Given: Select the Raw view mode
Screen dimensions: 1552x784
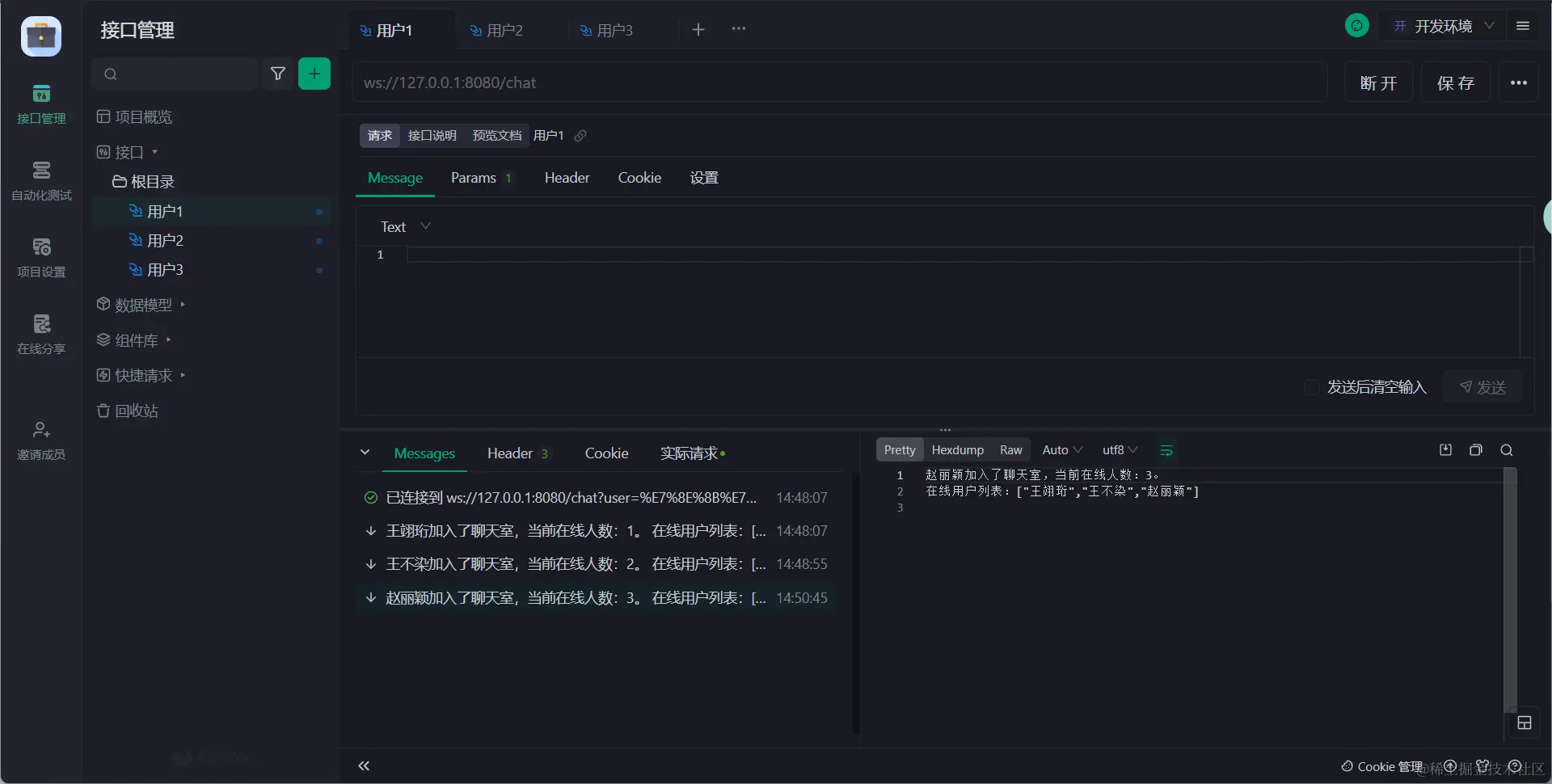Looking at the screenshot, I should [1010, 450].
